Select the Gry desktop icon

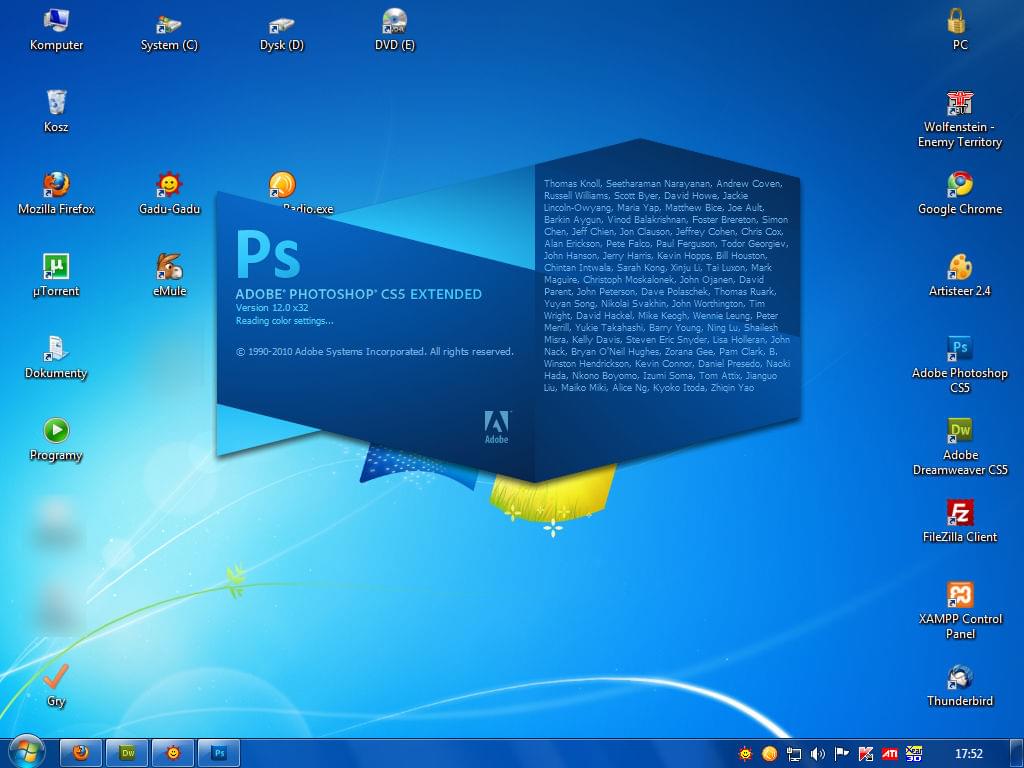(56, 685)
